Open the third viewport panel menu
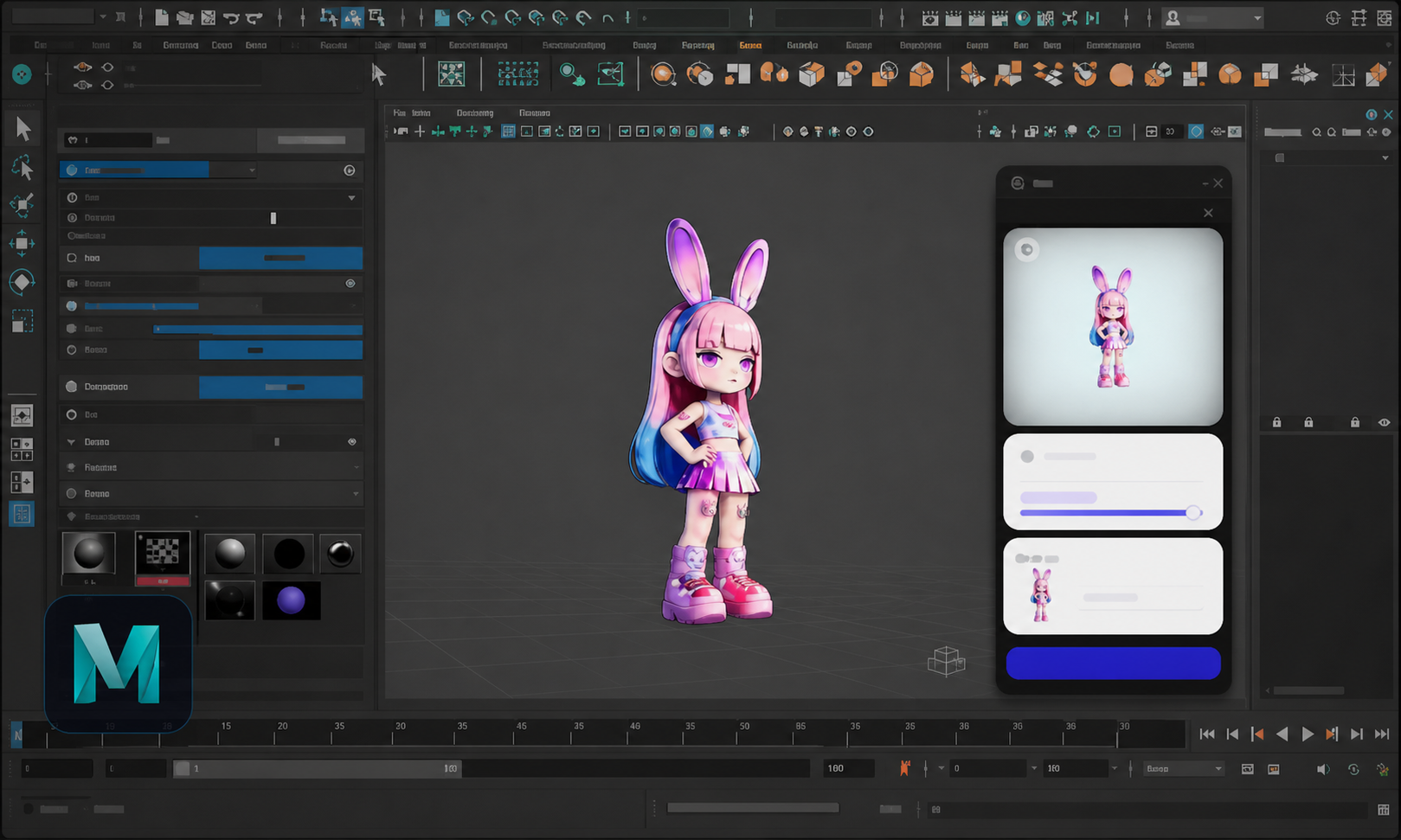The width and height of the screenshot is (1401, 840). (x=475, y=112)
